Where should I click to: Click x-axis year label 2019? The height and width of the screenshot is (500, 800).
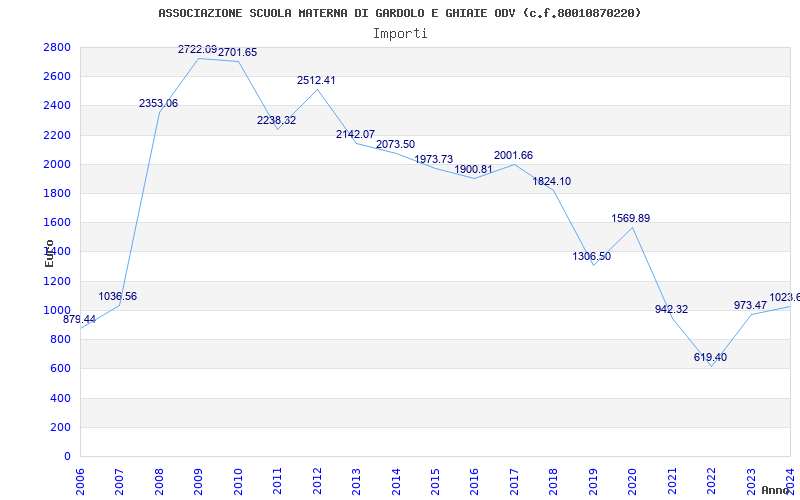593,482
